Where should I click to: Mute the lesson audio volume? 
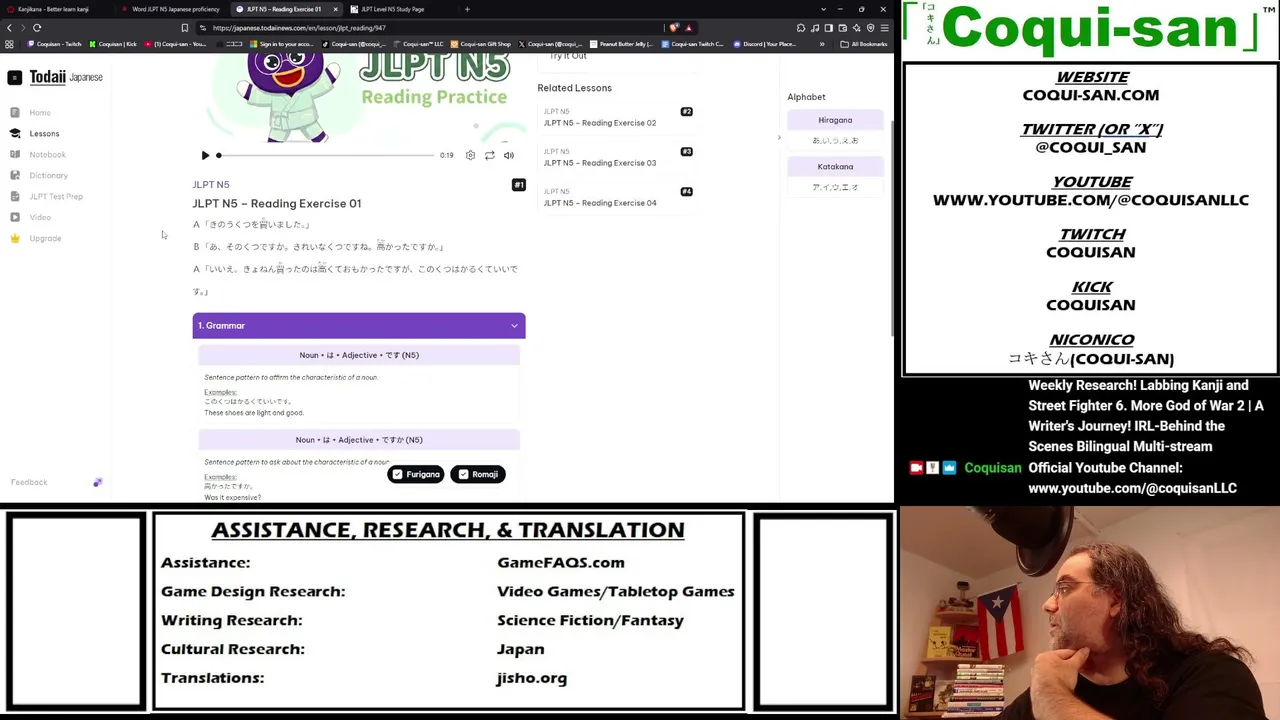pos(508,155)
